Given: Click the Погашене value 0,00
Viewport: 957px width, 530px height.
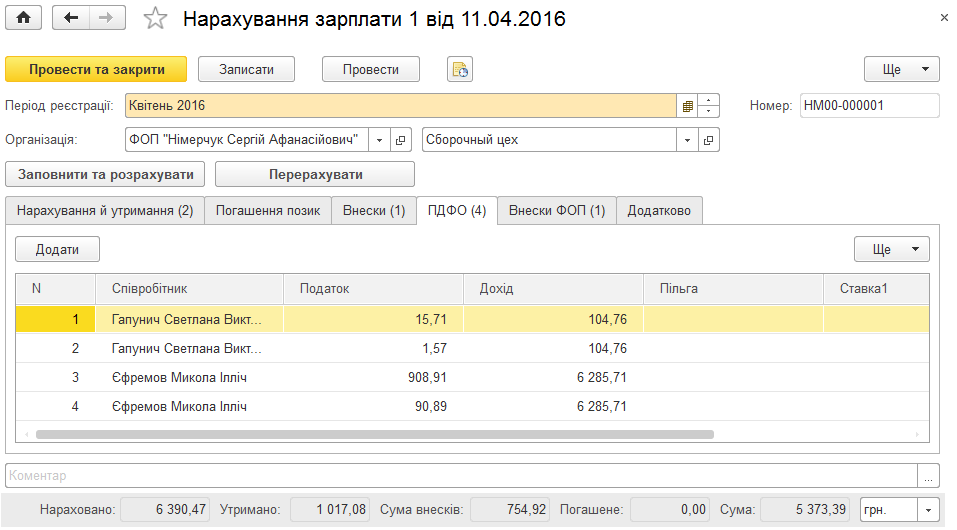Looking at the screenshot, I should tap(670, 510).
